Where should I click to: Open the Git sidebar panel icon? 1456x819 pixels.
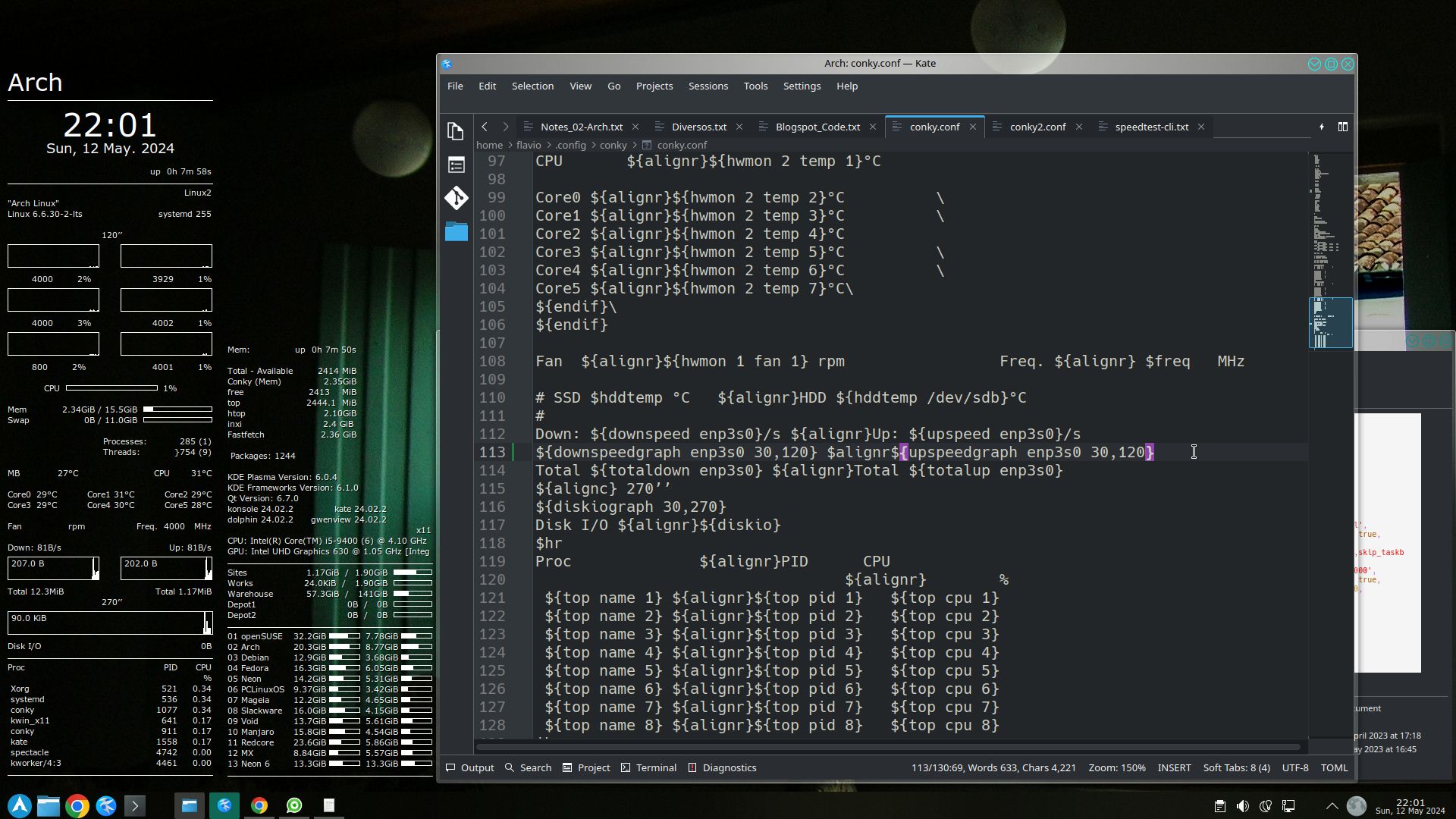[x=456, y=198]
